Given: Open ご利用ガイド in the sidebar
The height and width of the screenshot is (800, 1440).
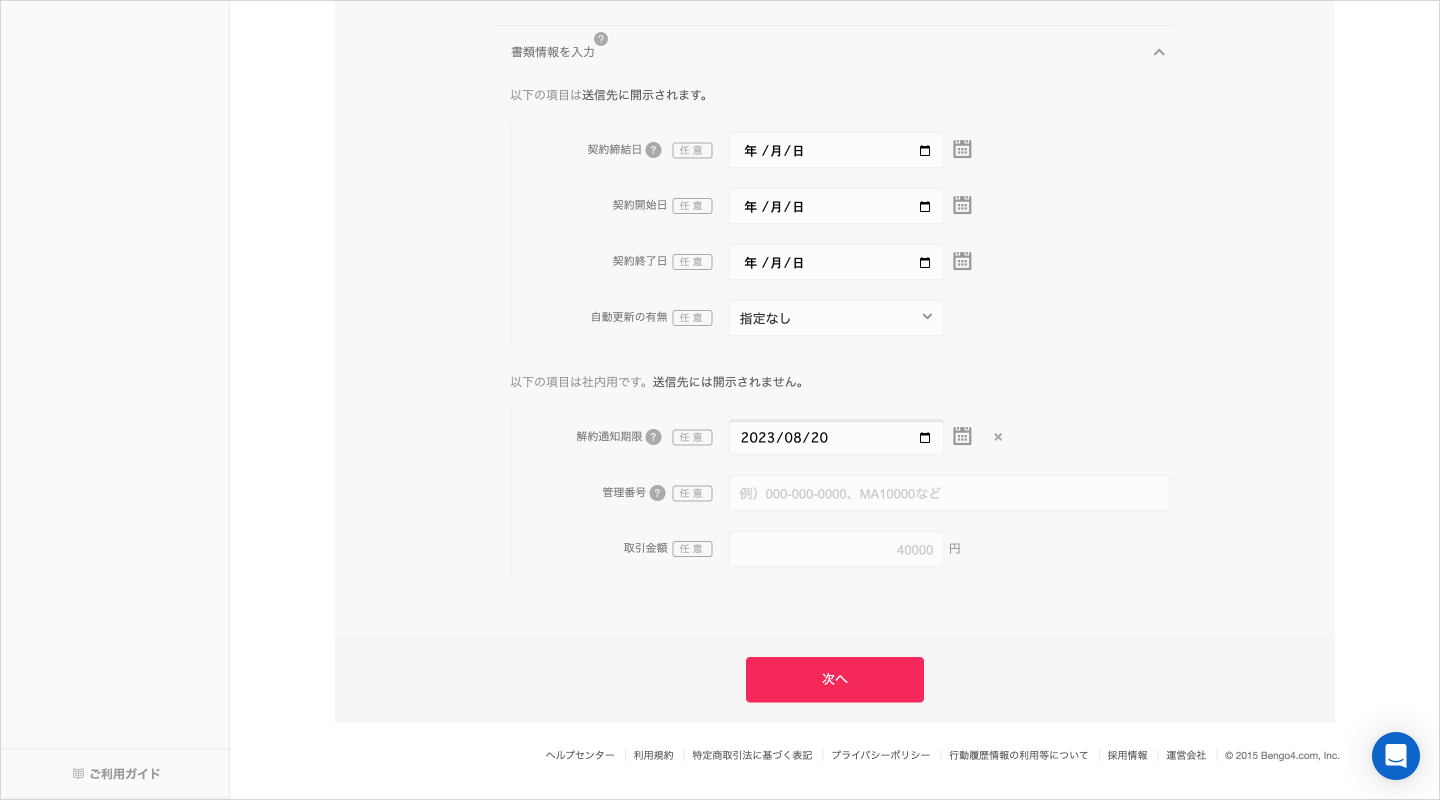Looking at the screenshot, I should coord(116,774).
